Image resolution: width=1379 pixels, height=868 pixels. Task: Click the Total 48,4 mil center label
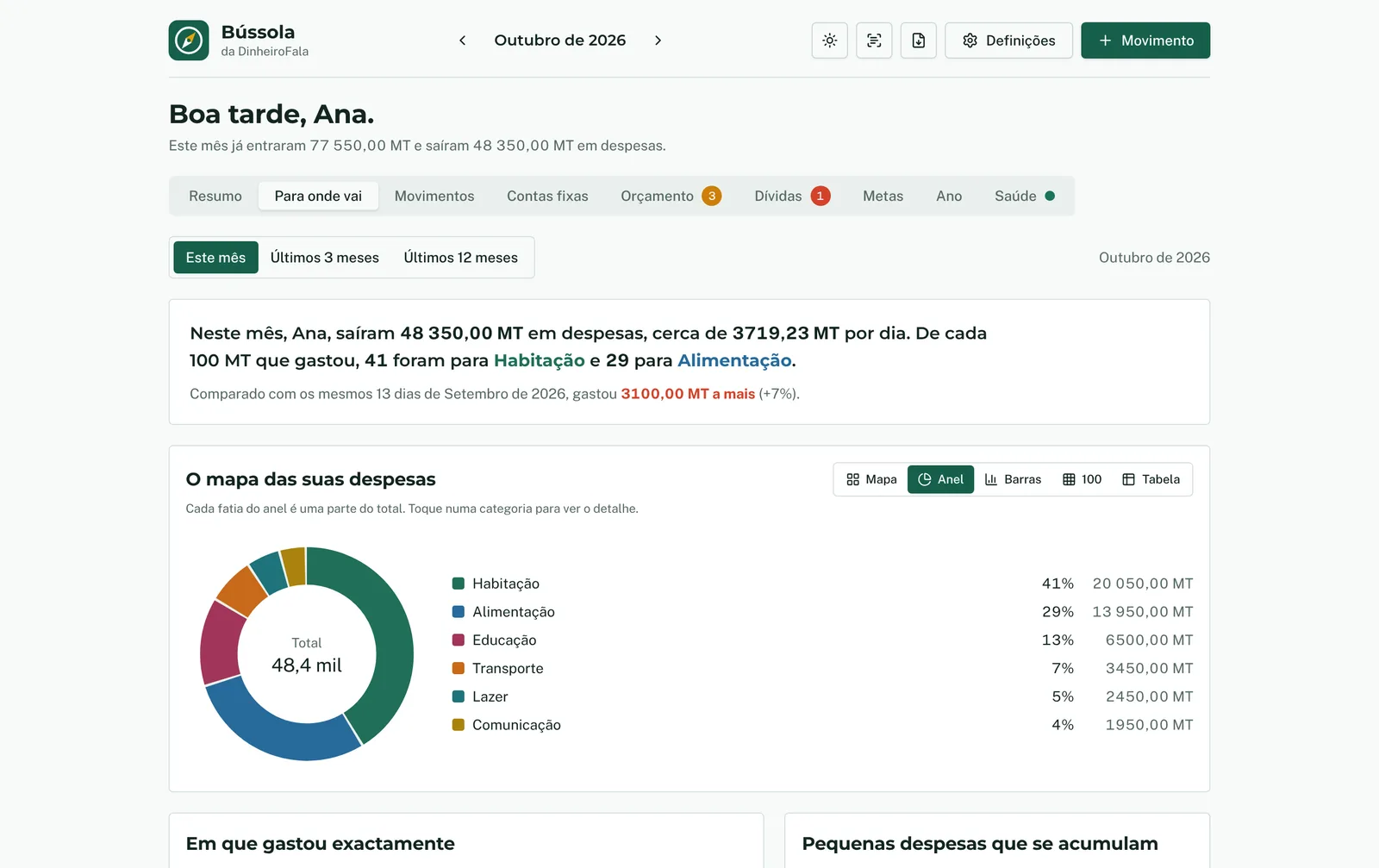pyautogui.click(x=307, y=655)
